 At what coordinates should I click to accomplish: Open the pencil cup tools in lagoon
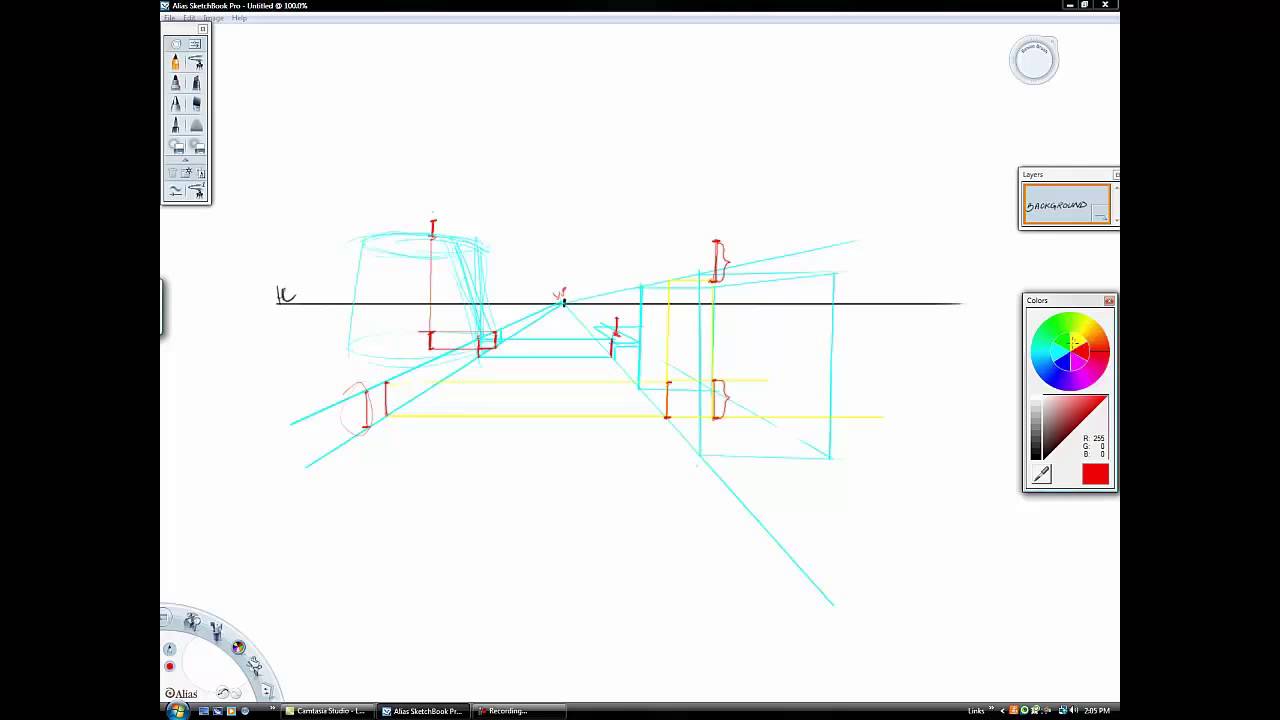217,631
